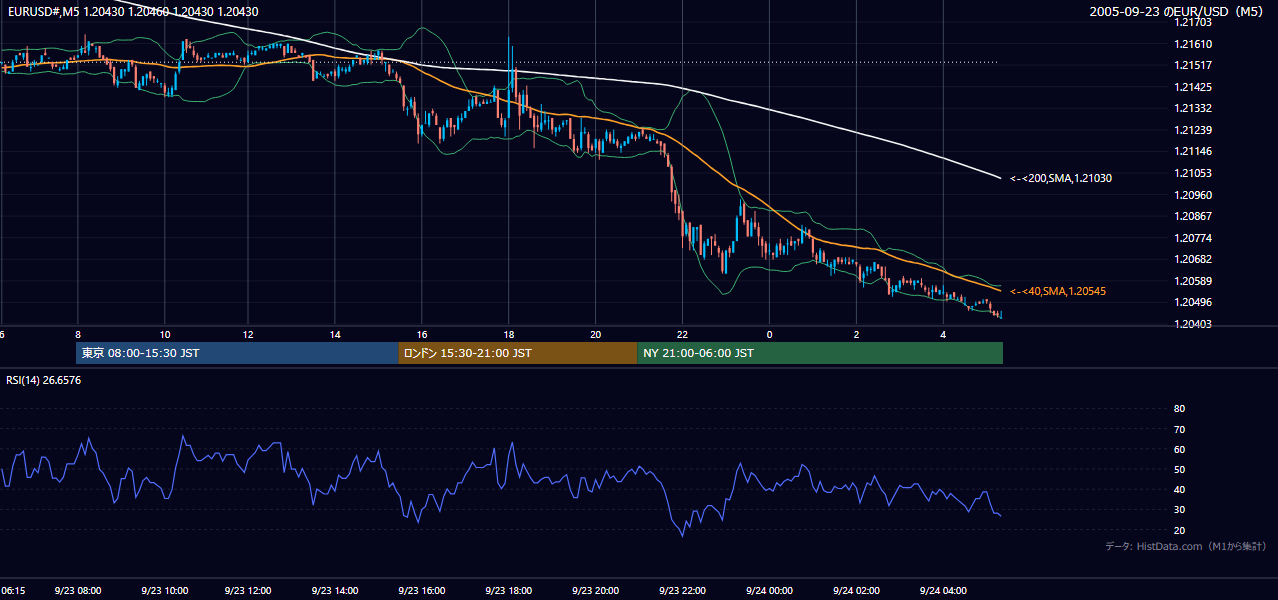The width and height of the screenshot is (1278, 600).
Task: Click the 9/23 08:00 bottom time label
Action: tap(78, 591)
